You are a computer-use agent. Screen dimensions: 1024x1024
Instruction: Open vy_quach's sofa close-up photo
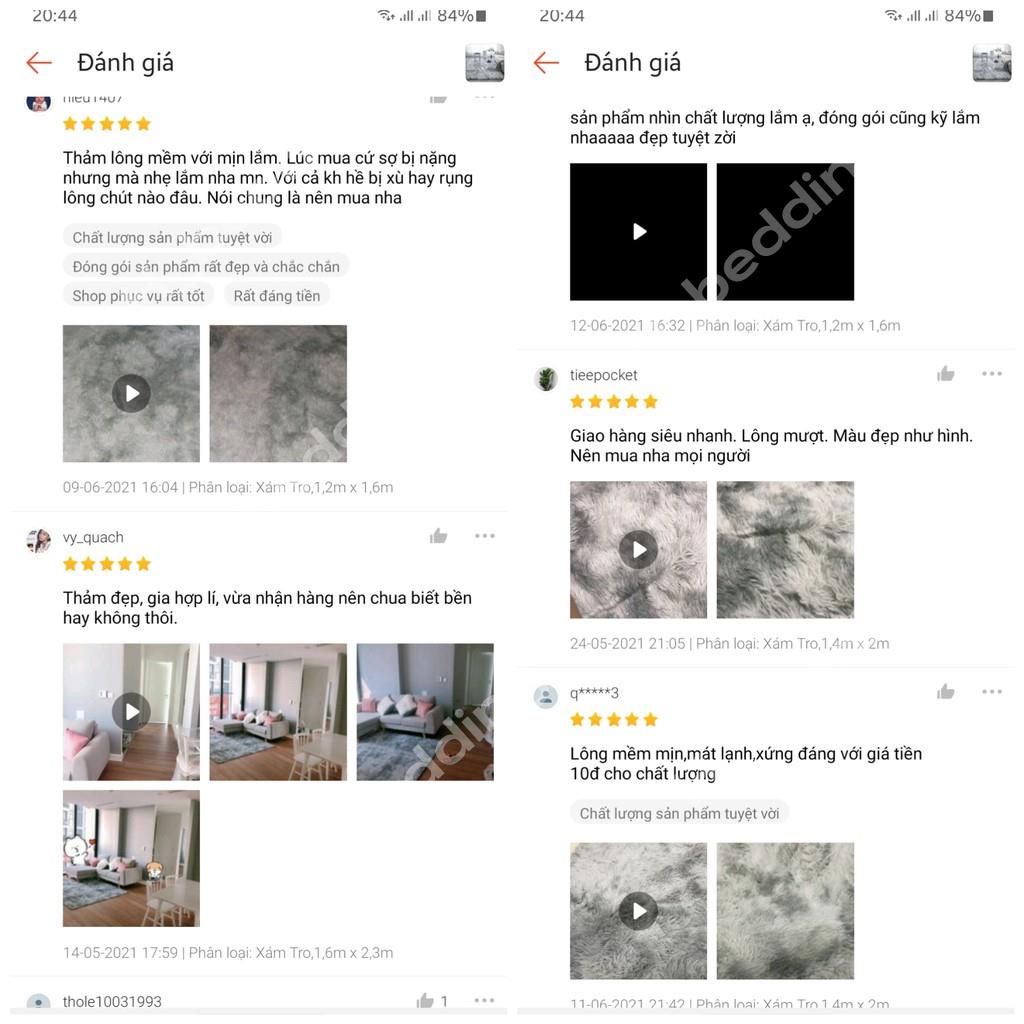coord(425,712)
